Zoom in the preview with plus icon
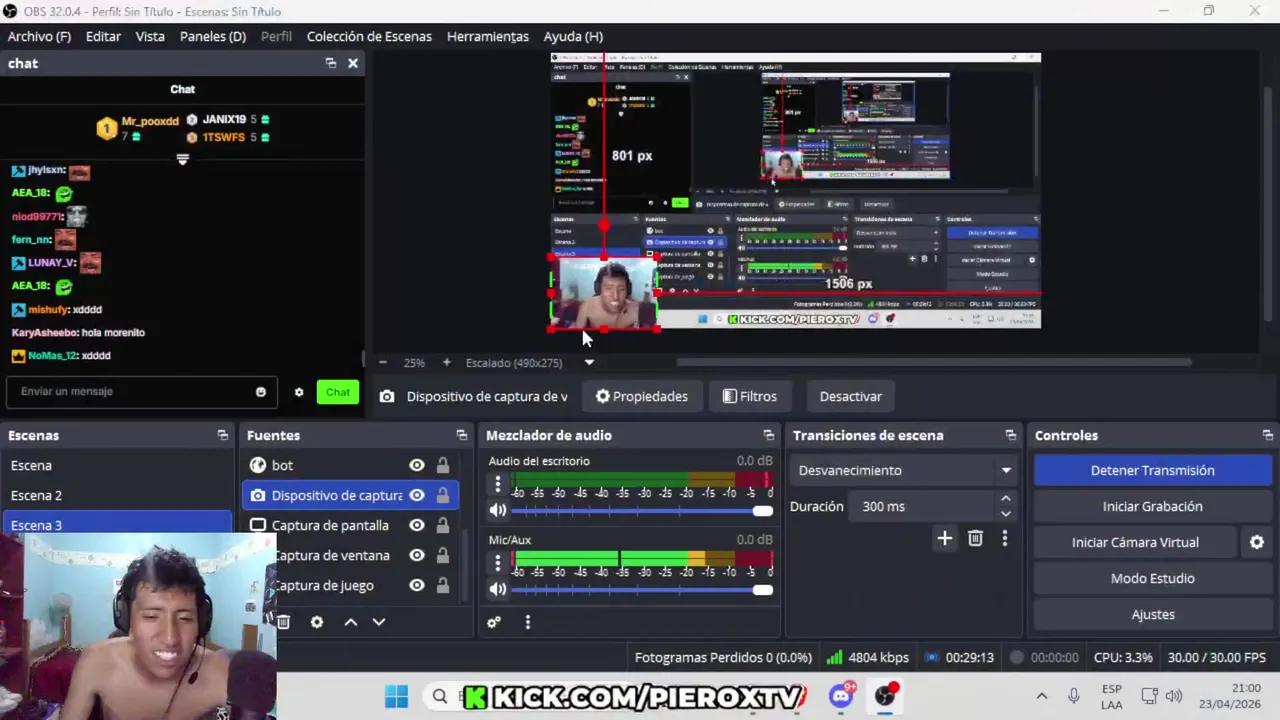 coord(446,363)
